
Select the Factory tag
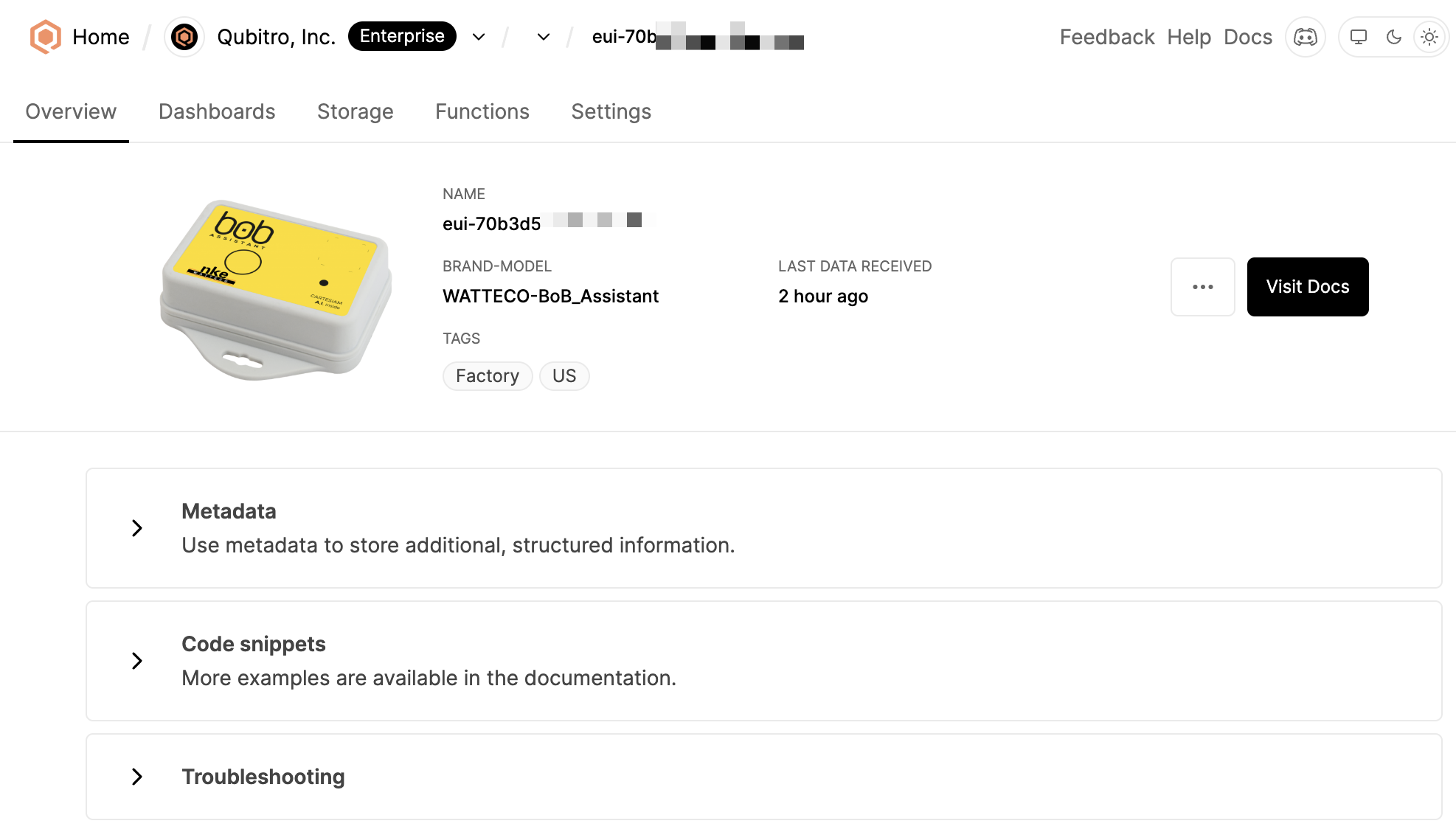[487, 376]
